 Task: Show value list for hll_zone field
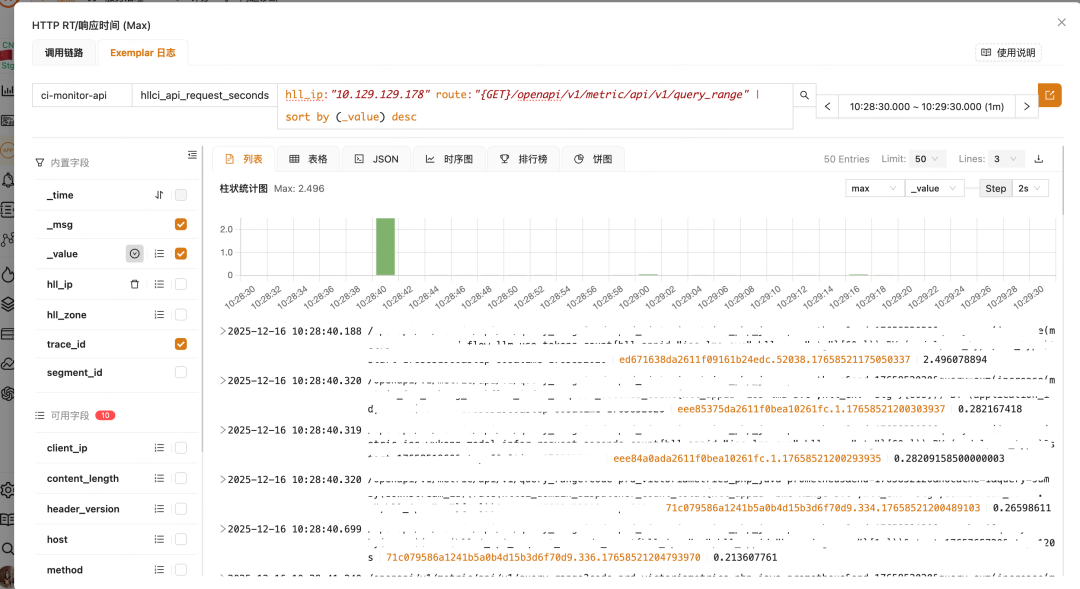tap(159, 315)
